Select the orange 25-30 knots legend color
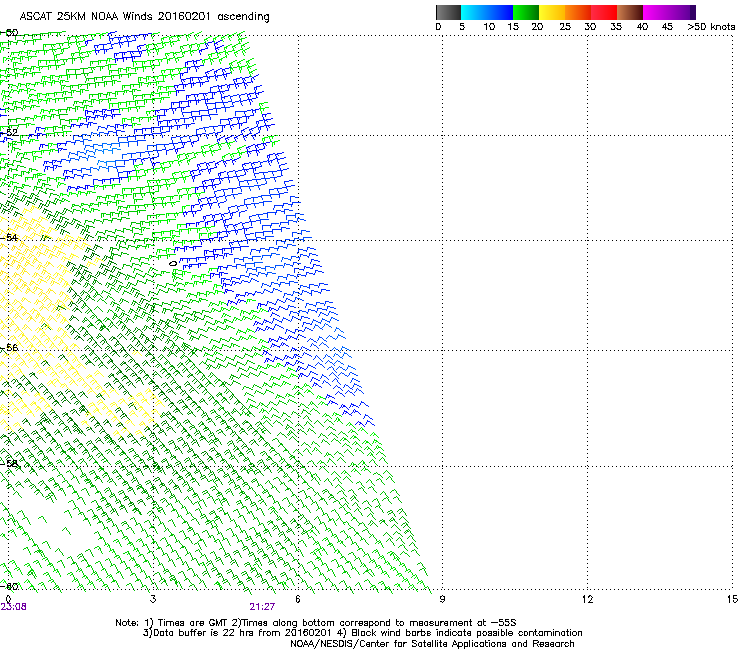 [x=578, y=12]
